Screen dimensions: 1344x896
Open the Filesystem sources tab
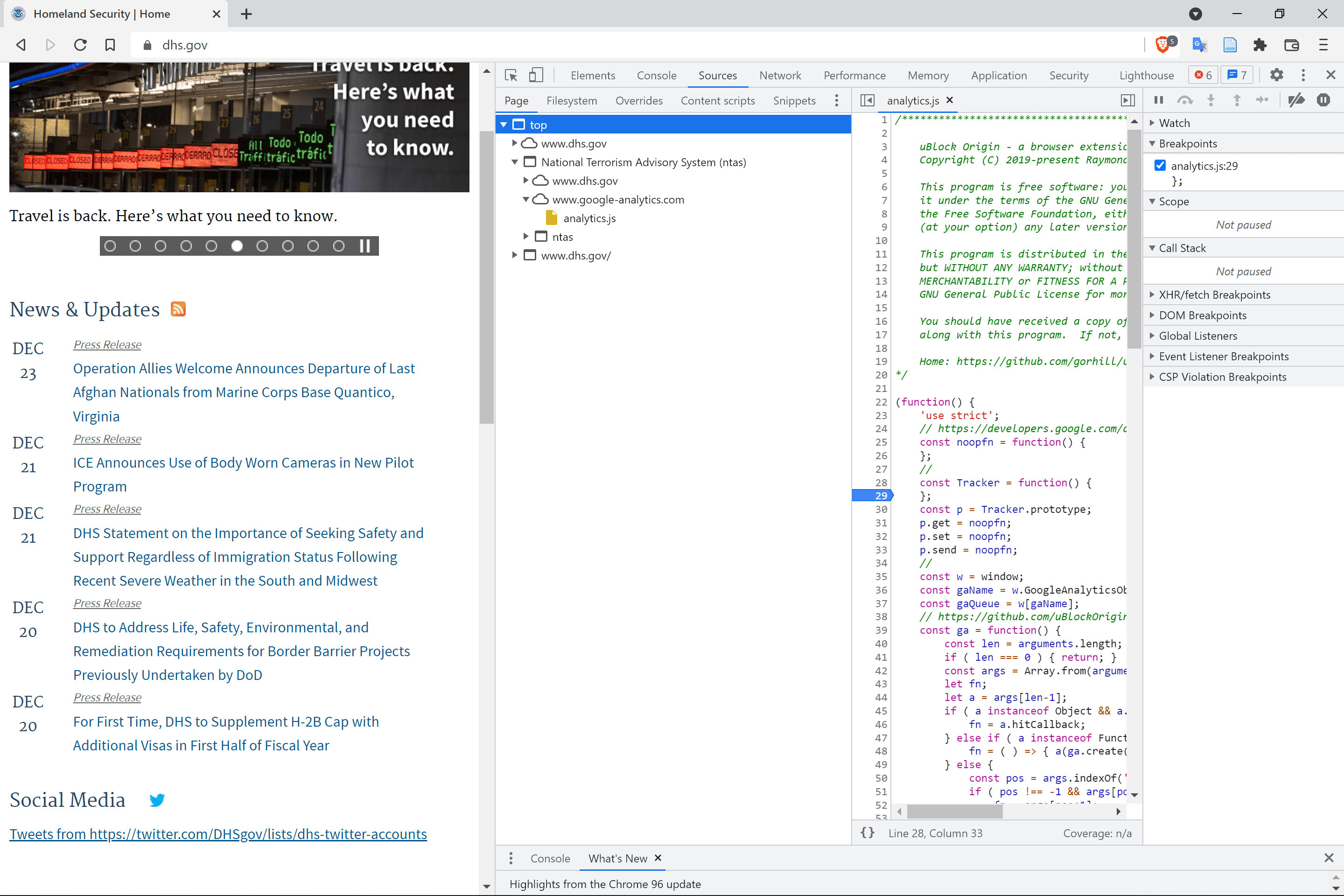point(571,101)
